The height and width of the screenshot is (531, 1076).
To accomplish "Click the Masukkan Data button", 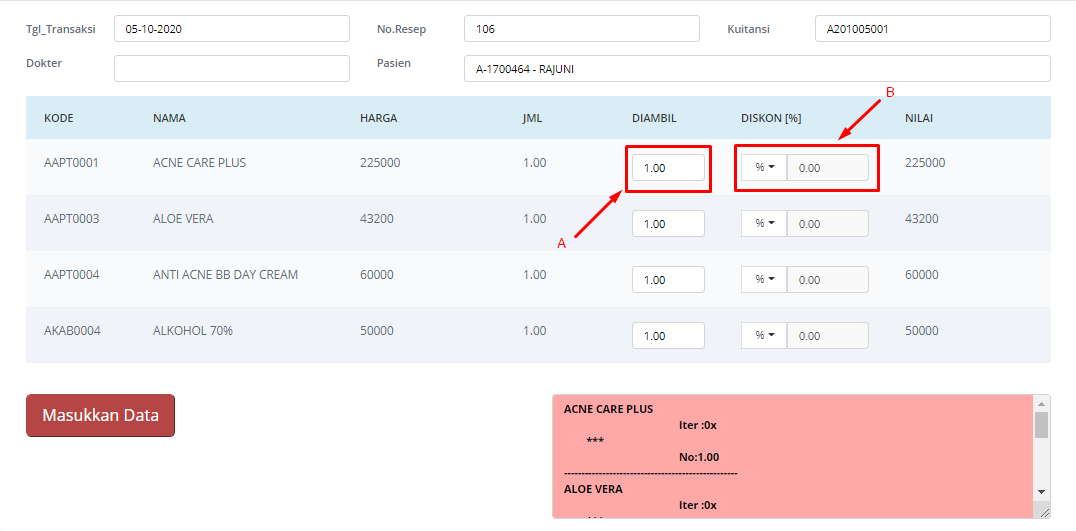I will [x=100, y=416].
